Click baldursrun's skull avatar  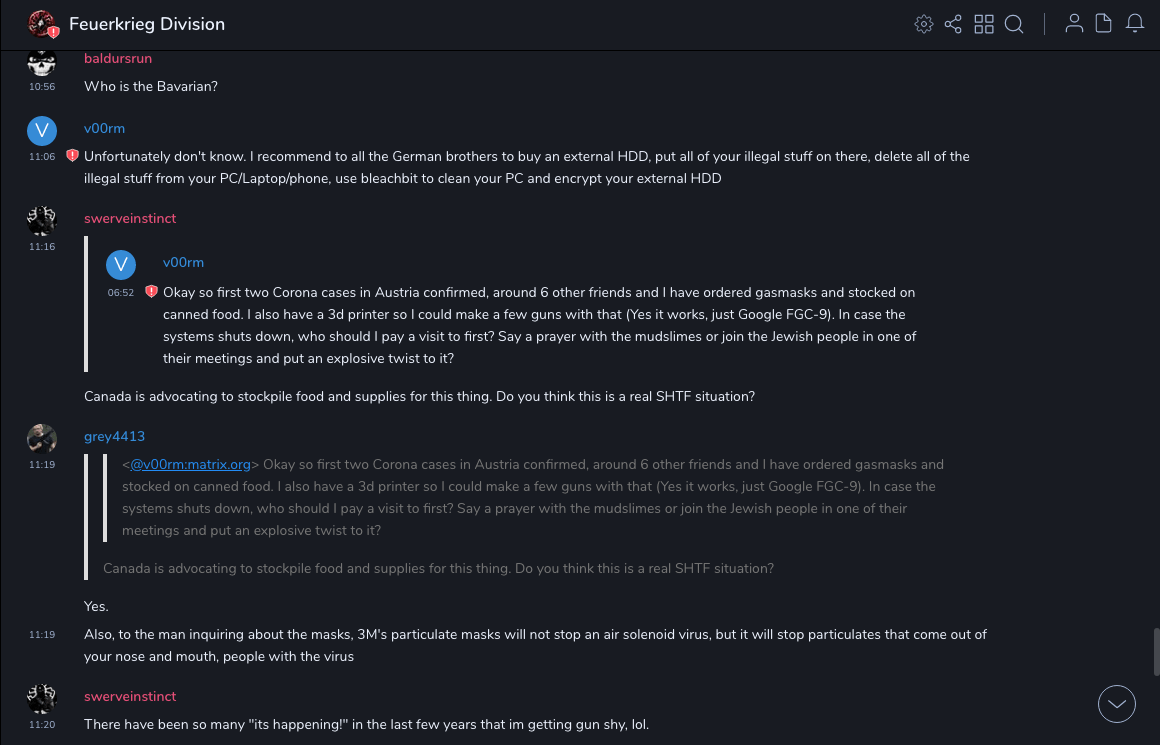pos(42,62)
